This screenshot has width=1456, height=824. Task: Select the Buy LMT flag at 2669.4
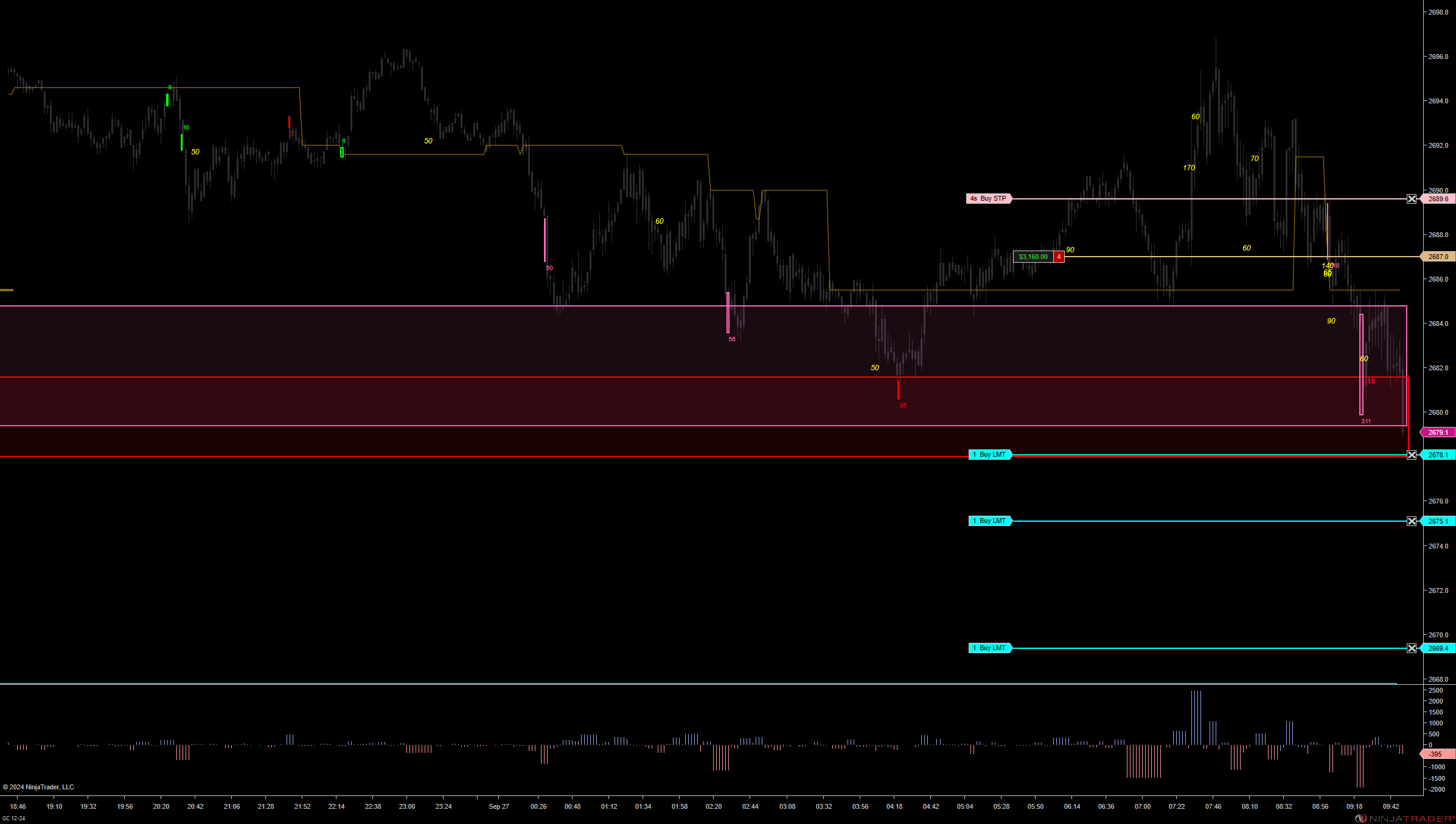point(989,648)
